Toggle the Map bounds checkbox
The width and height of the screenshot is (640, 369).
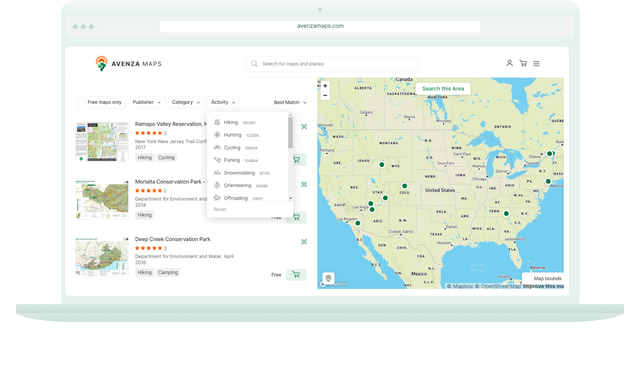[x=527, y=278]
